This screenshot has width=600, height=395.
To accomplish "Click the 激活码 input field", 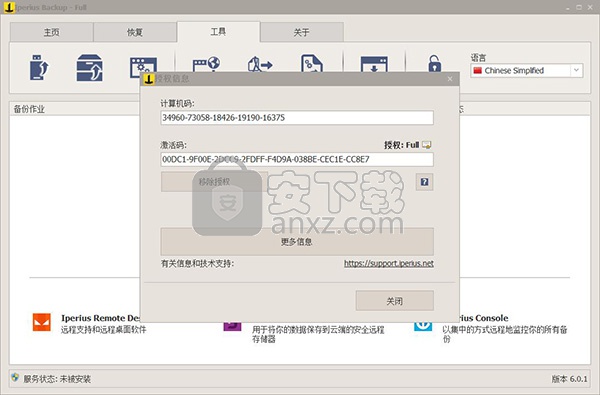I will (297, 159).
